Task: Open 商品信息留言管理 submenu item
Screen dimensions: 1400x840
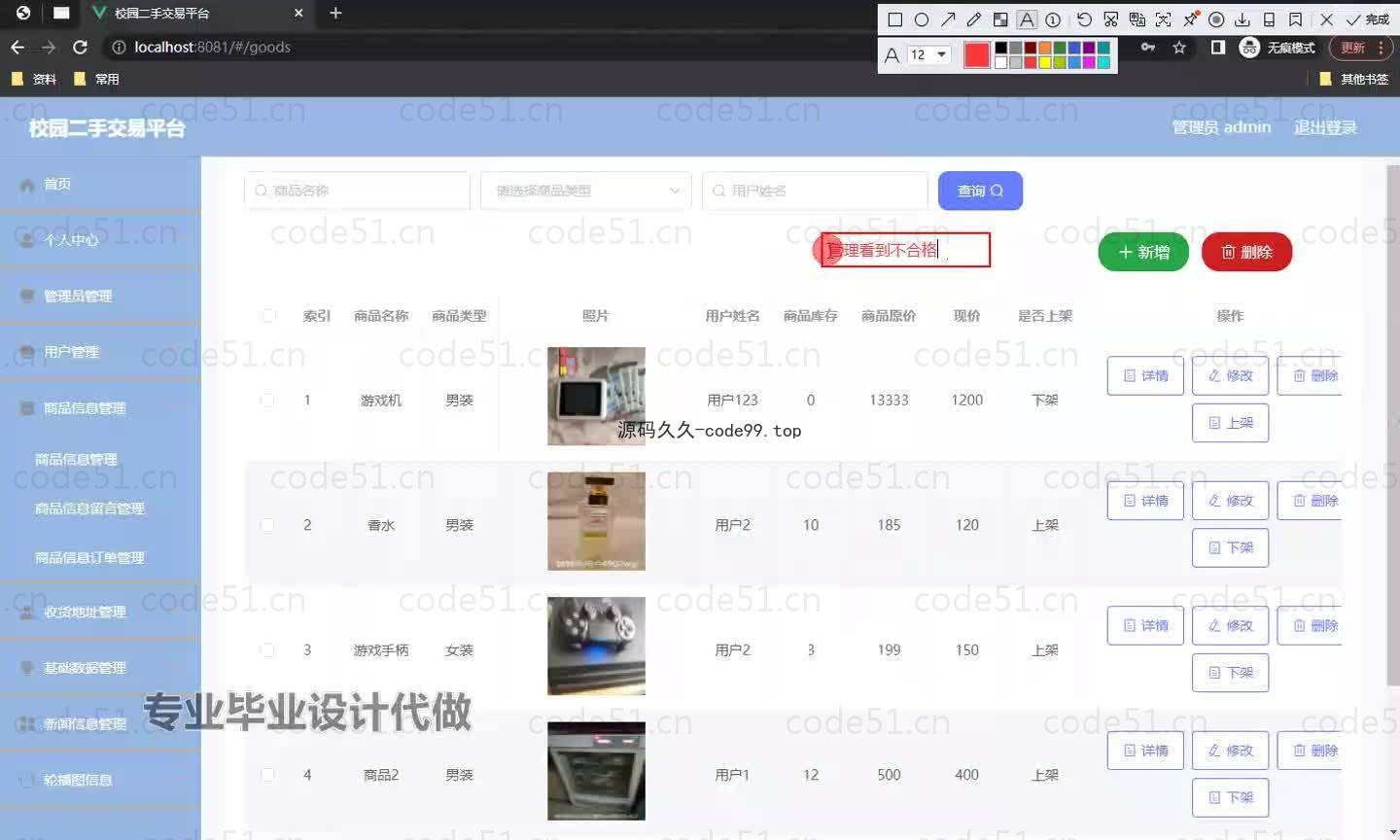Action: [x=89, y=508]
